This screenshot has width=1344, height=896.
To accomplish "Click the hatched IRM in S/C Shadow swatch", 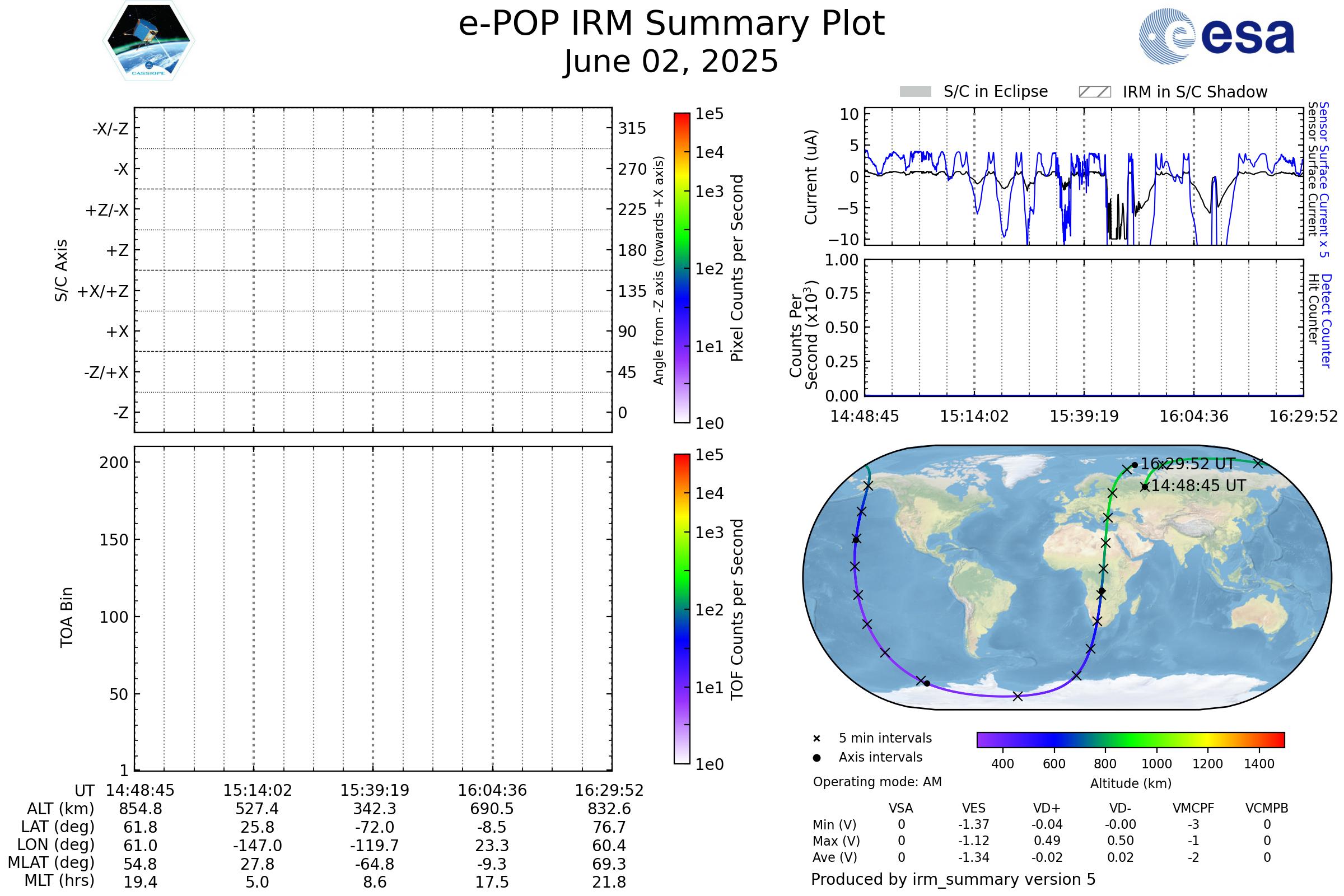I will (x=1094, y=92).
